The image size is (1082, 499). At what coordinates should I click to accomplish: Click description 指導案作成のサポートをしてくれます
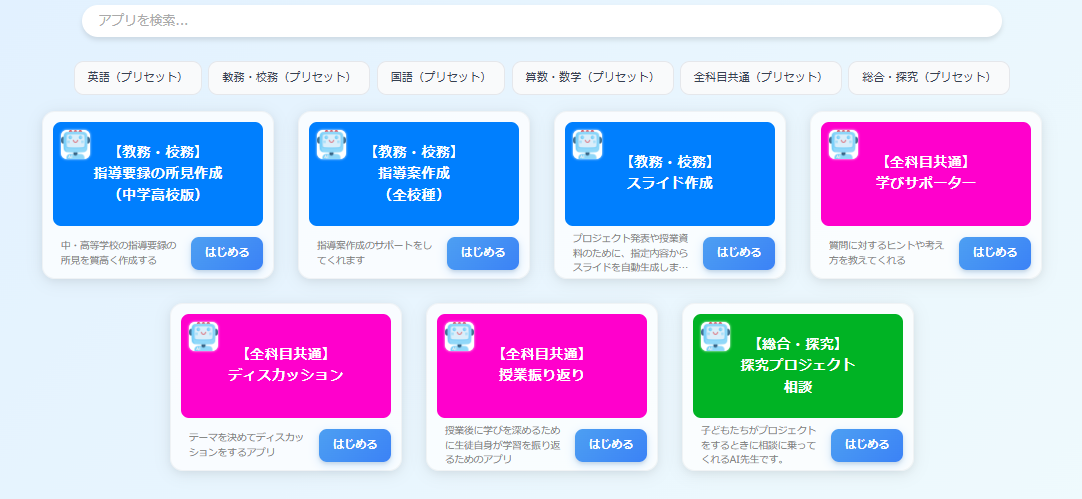375,253
